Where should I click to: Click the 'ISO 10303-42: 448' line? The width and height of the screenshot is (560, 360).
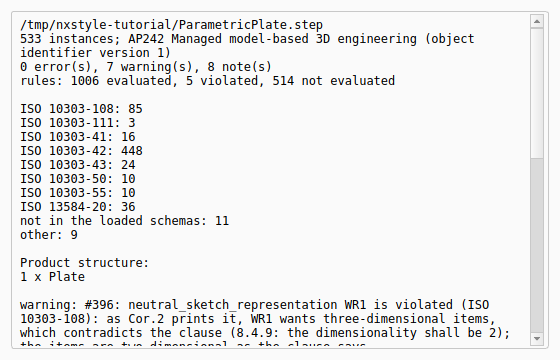(x=81, y=151)
